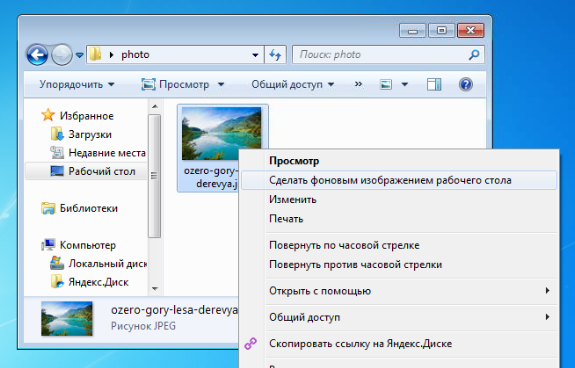Minimize the photo window
575x368 pixels.
coord(413,31)
